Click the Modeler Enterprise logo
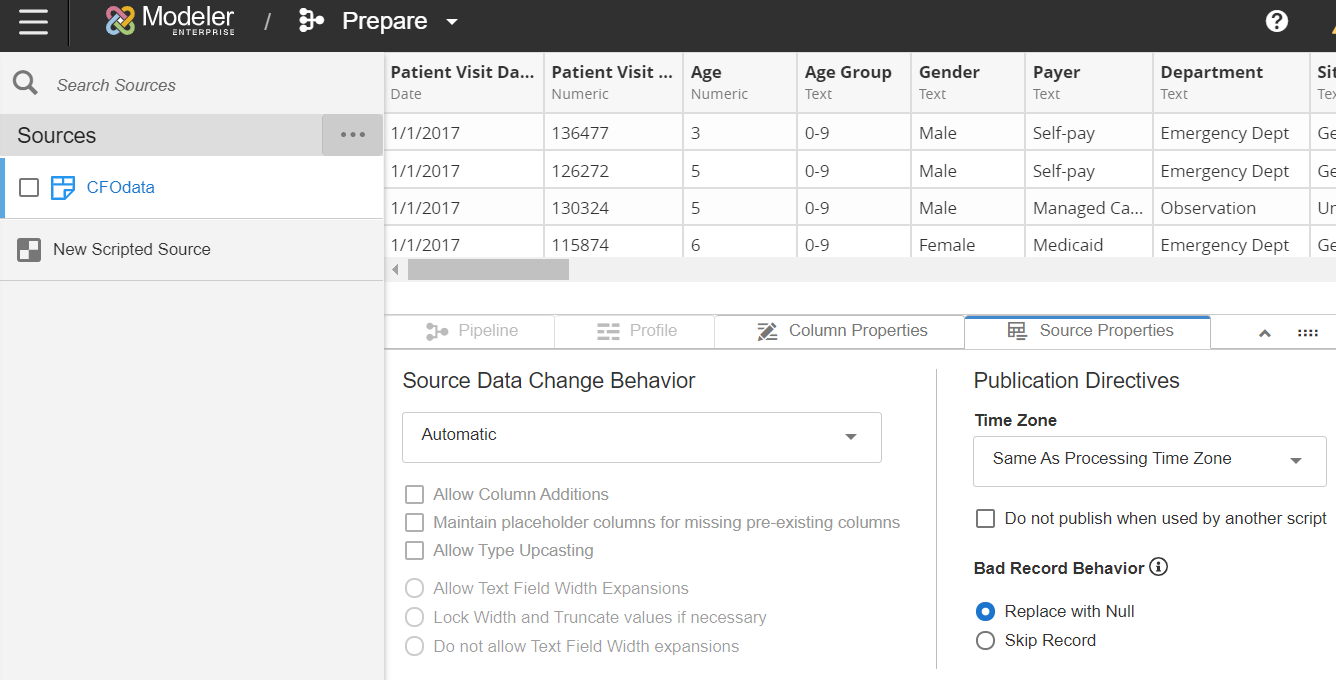The width and height of the screenshot is (1336, 680). pyautogui.click(x=171, y=21)
